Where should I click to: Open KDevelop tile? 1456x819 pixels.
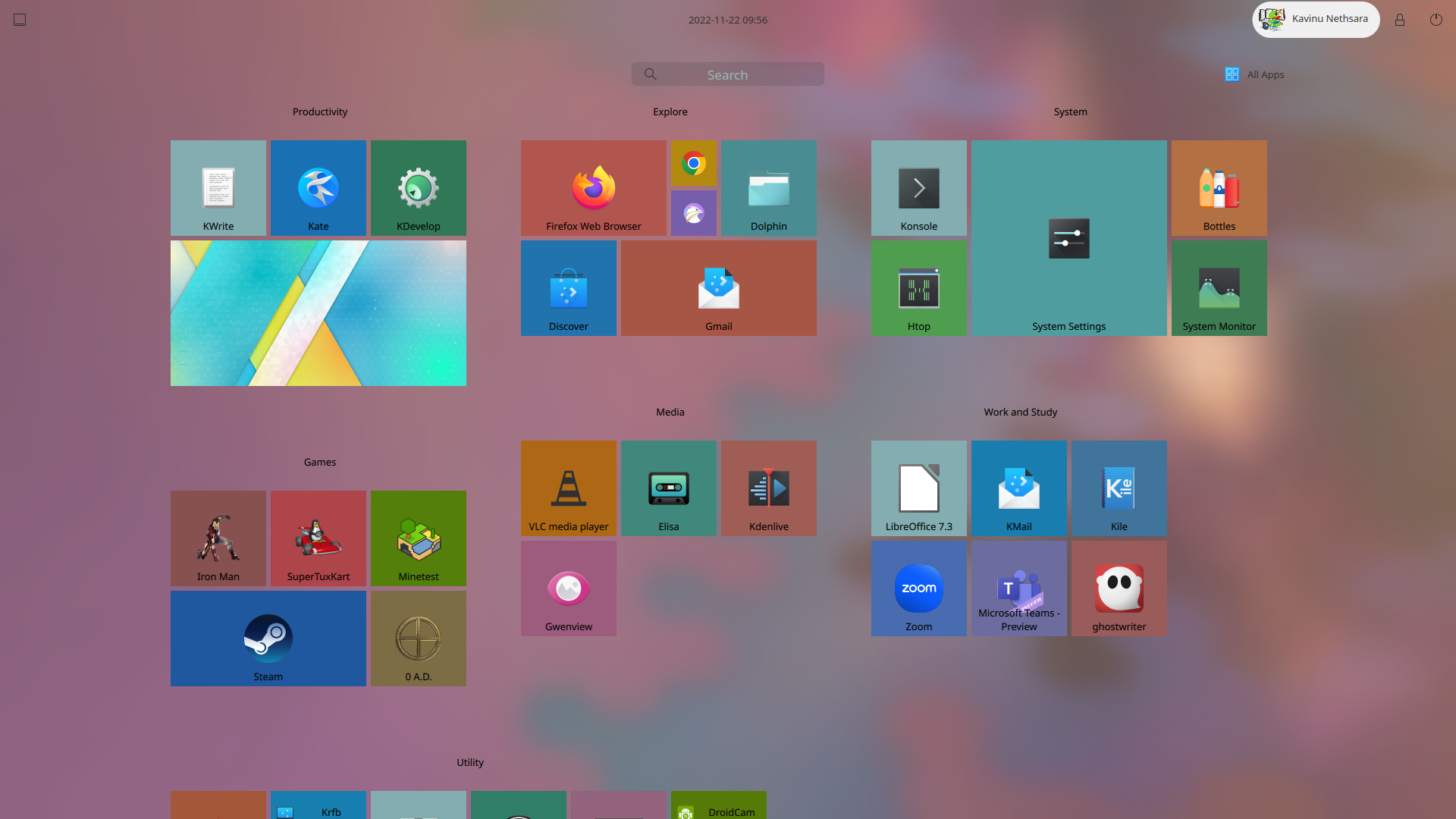pos(419,188)
